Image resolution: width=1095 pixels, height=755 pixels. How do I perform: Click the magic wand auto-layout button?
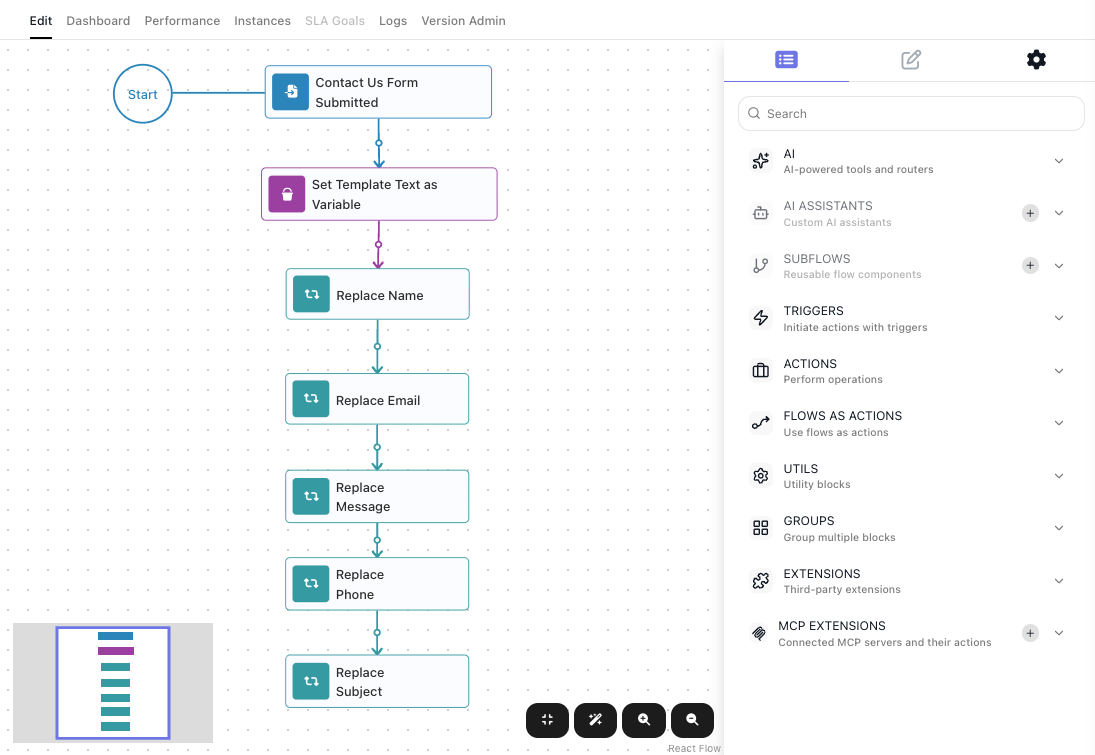click(596, 720)
